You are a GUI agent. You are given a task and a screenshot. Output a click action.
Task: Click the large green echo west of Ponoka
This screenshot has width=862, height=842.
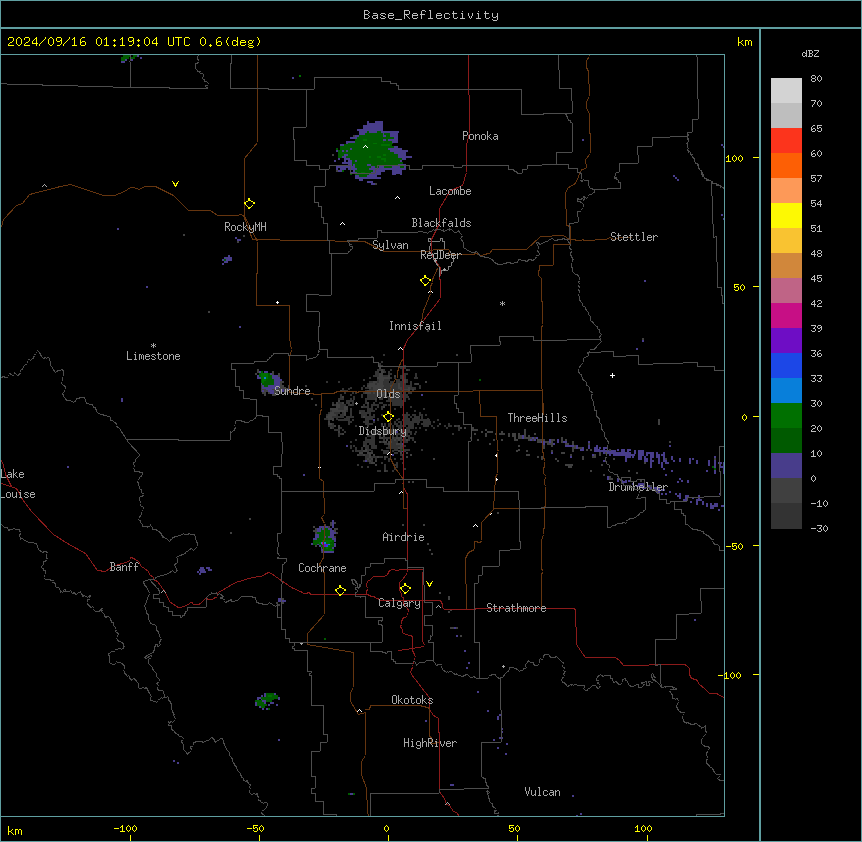pos(373,151)
